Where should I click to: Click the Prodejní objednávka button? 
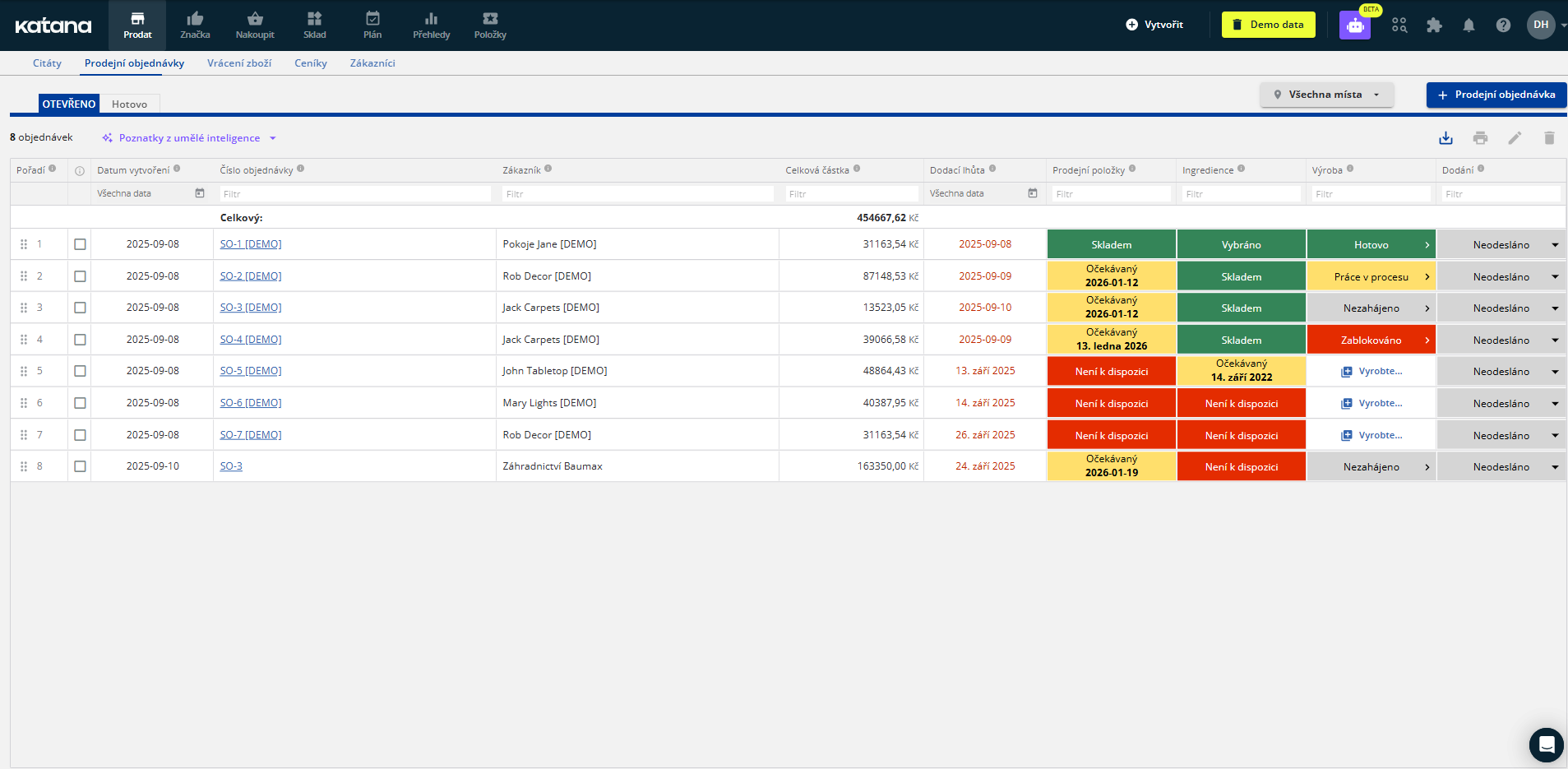1496,95
